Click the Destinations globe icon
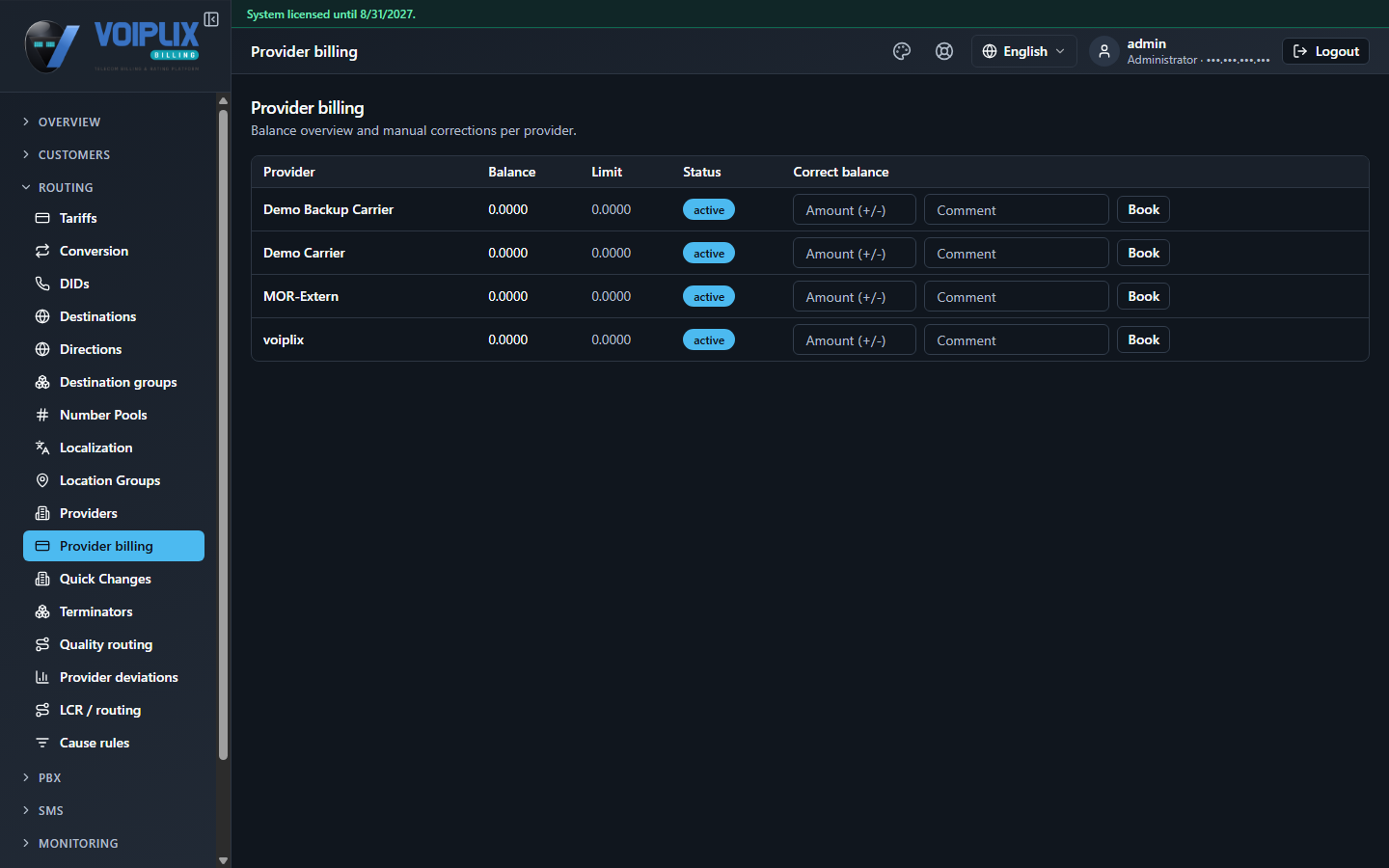The width and height of the screenshot is (1389, 868). click(42, 316)
